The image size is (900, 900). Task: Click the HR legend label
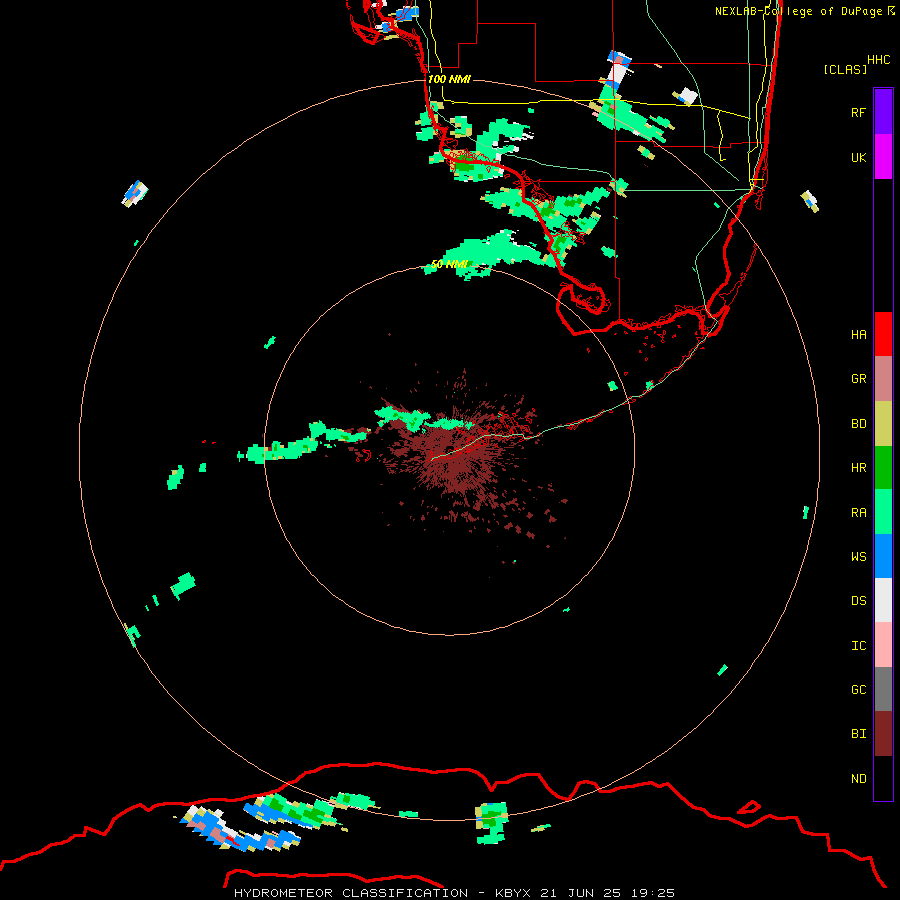(x=858, y=468)
